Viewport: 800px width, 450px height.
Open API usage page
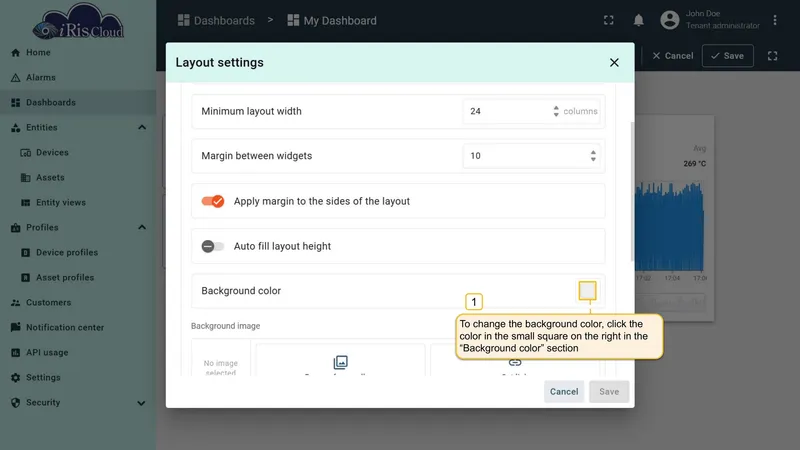click(x=78, y=353)
